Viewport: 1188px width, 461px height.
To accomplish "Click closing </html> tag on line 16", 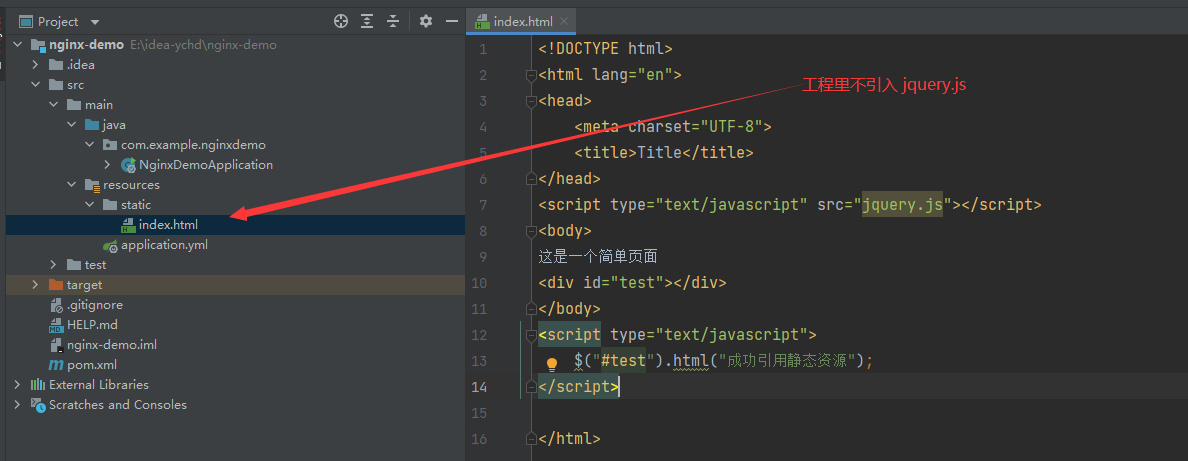I will coord(569,438).
